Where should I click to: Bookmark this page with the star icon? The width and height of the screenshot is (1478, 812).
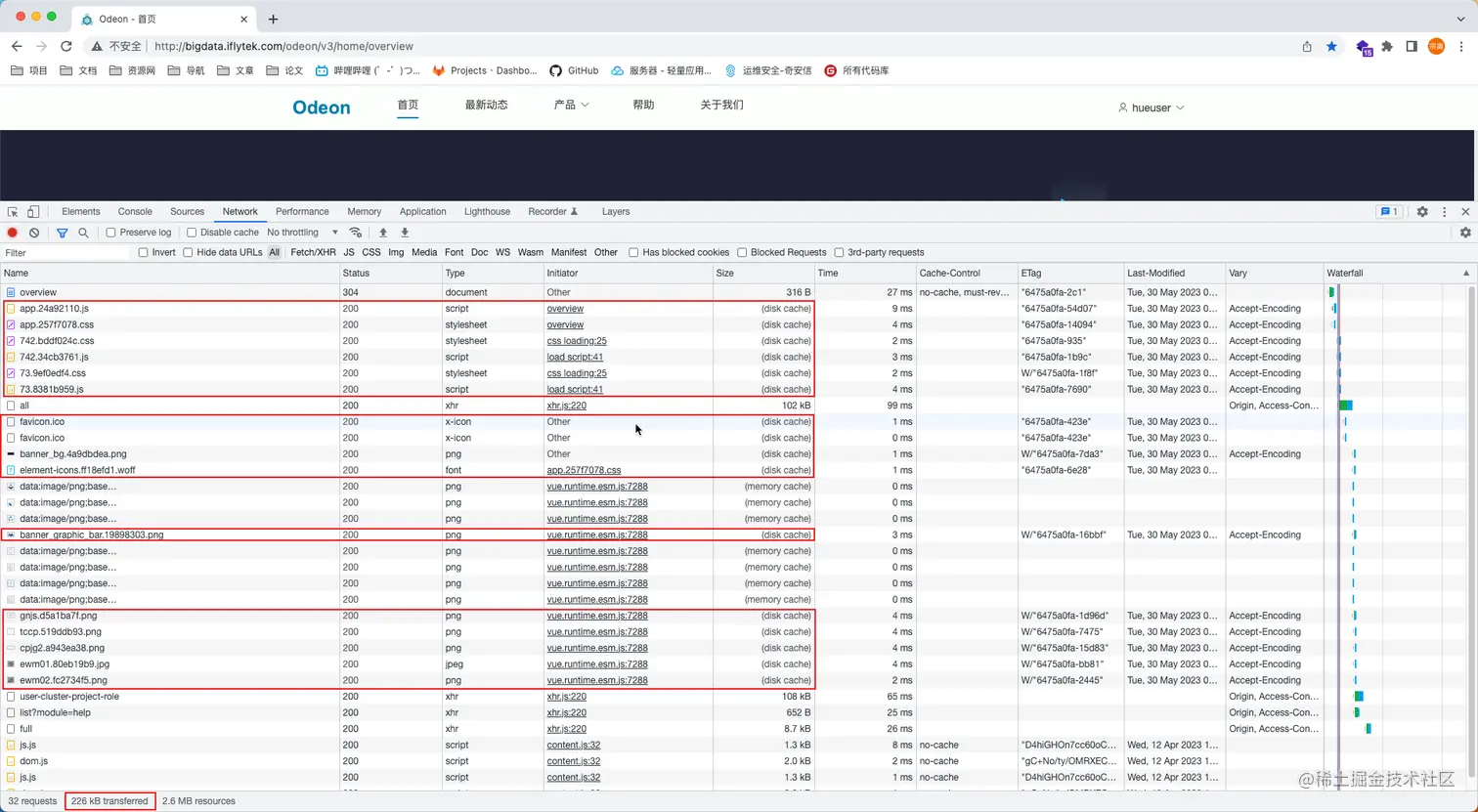1331,46
